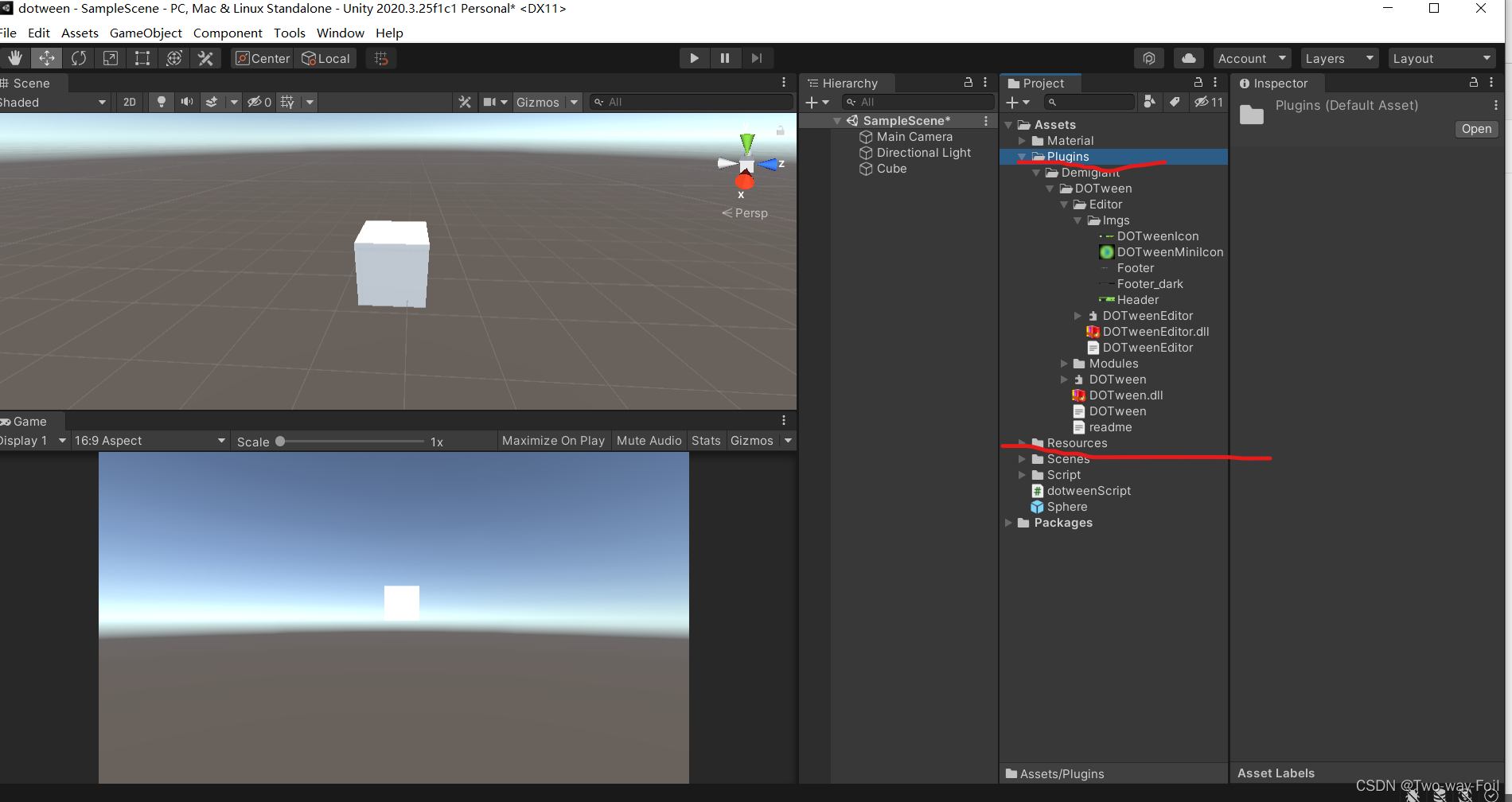Open Shaded draw mode dropdown
The height and width of the screenshot is (802, 1512).
click(x=53, y=102)
